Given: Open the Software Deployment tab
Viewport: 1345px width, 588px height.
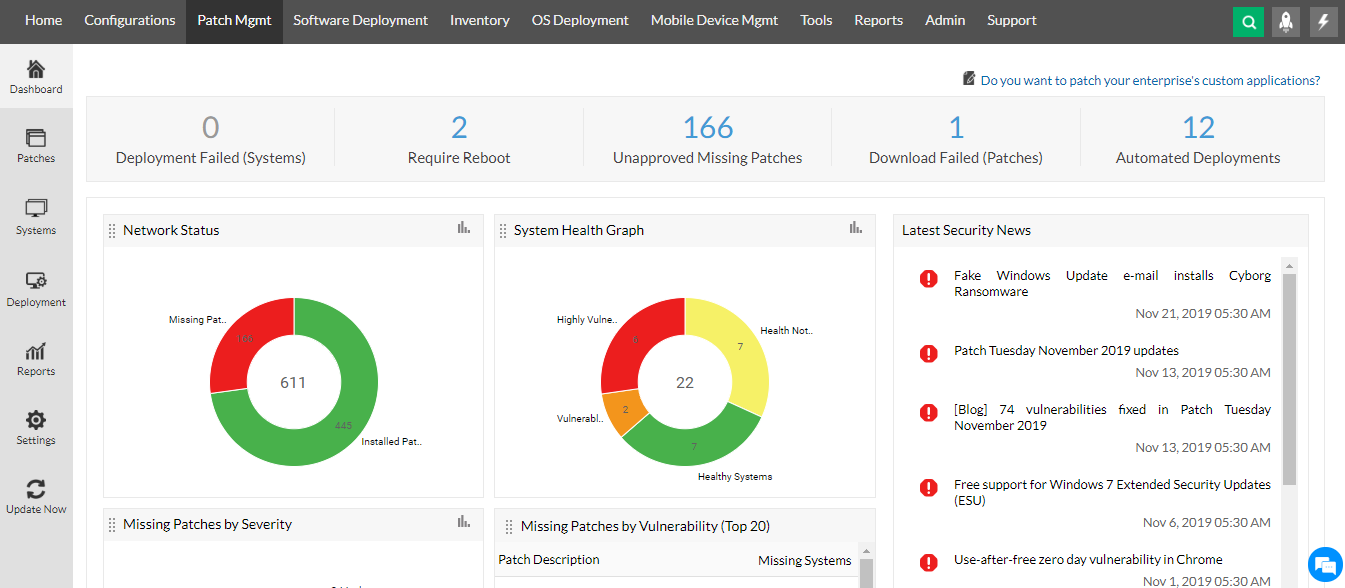Looking at the screenshot, I should coord(360,20).
